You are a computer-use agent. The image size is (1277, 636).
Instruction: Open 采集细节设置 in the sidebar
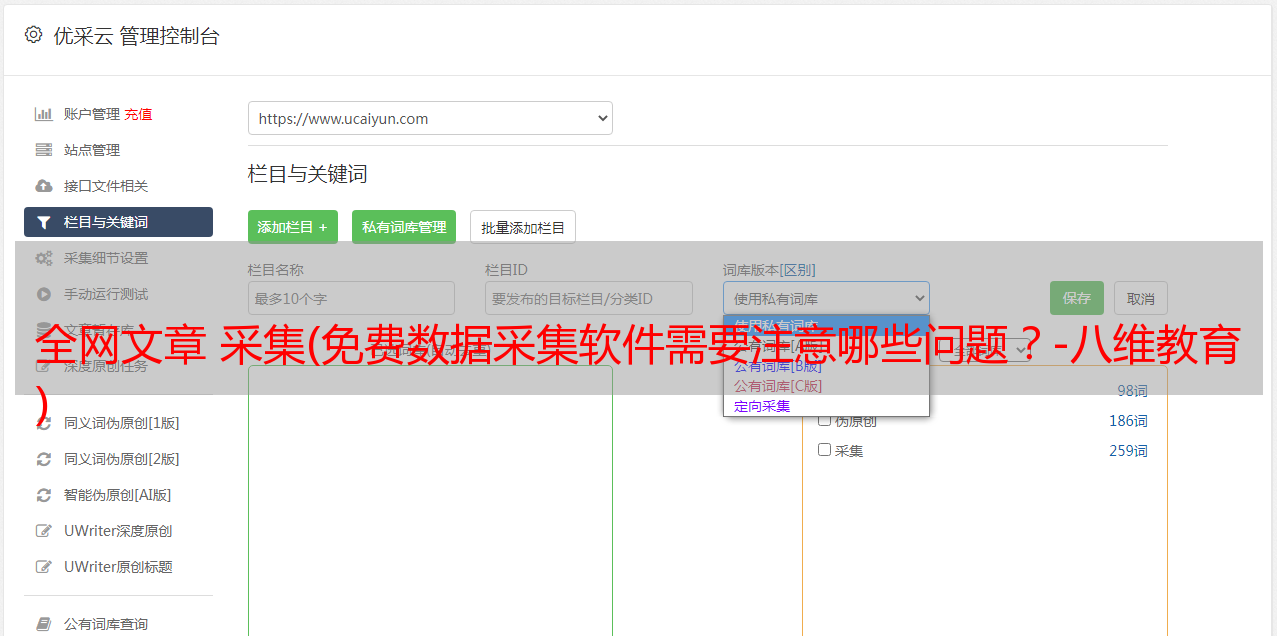[106, 258]
